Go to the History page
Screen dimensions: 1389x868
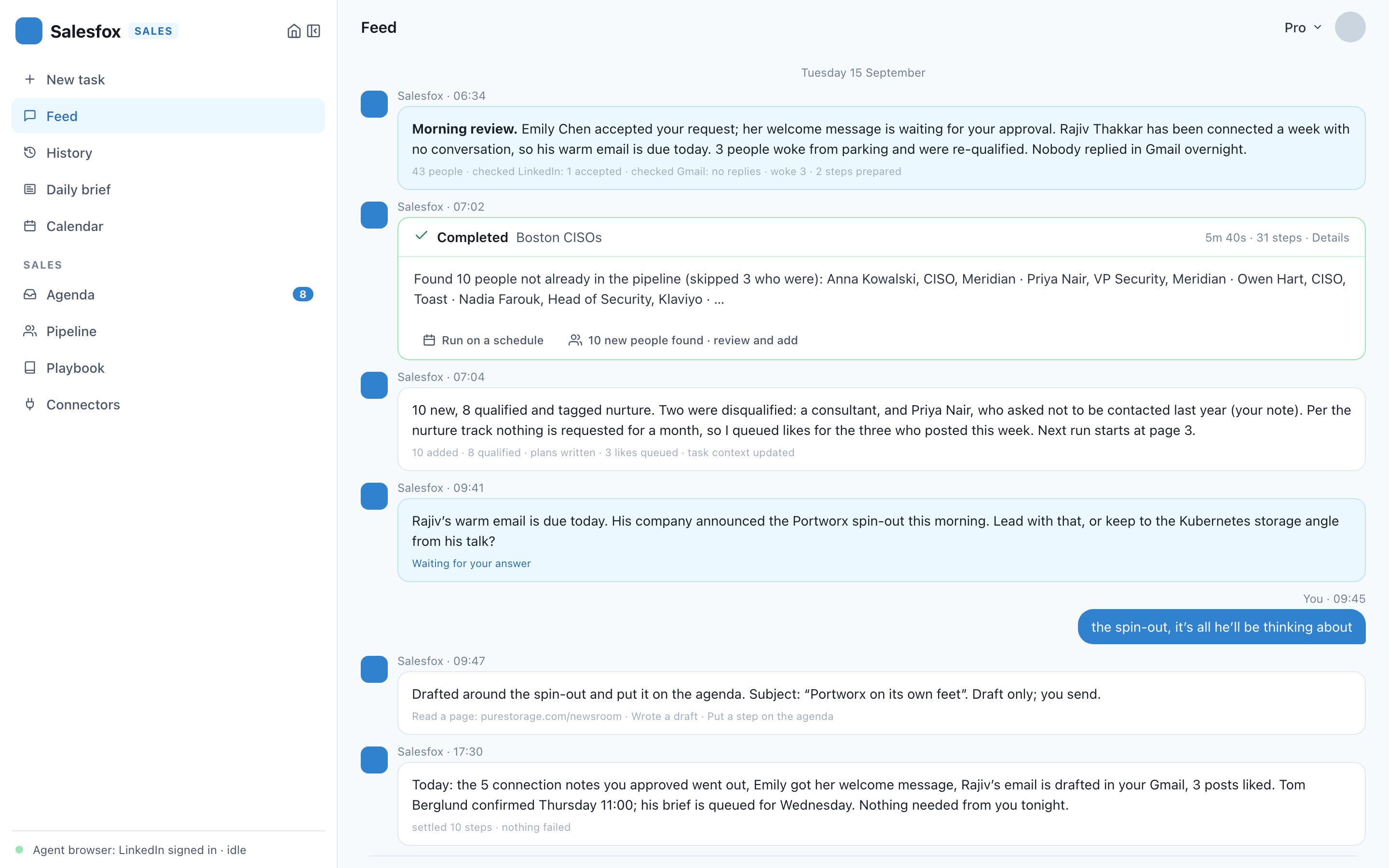coord(168,153)
